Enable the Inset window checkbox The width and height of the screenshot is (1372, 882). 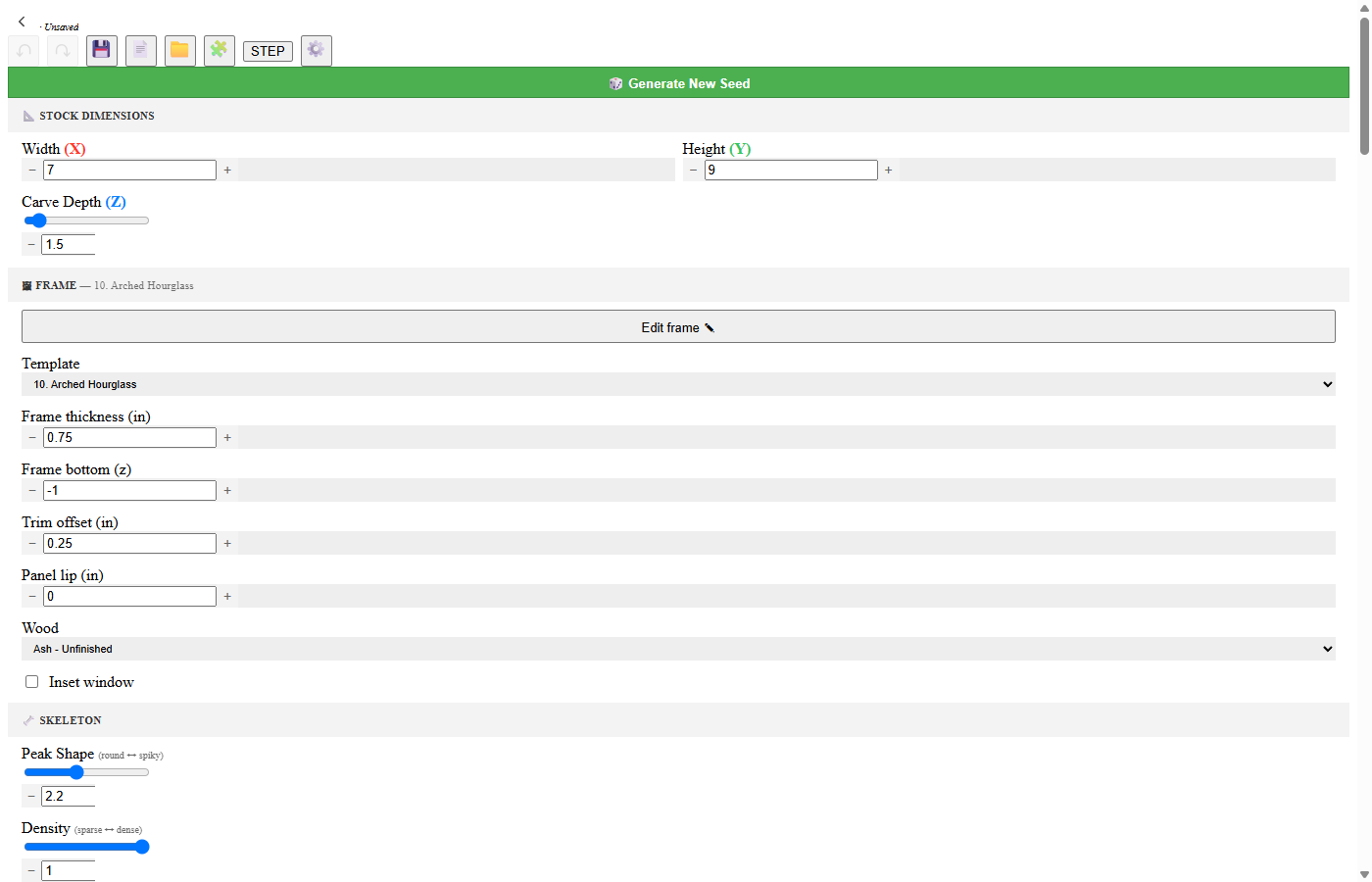(32, 682)
